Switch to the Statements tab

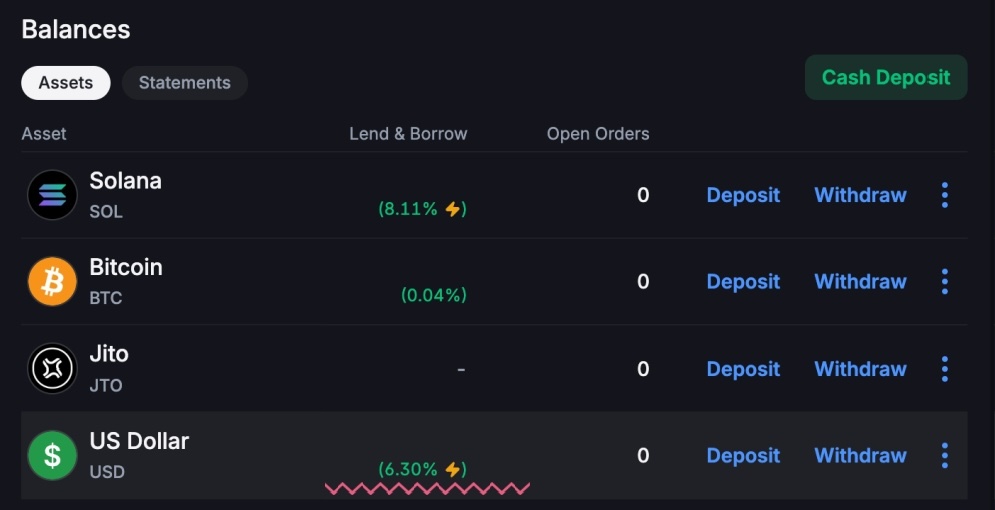185,83
